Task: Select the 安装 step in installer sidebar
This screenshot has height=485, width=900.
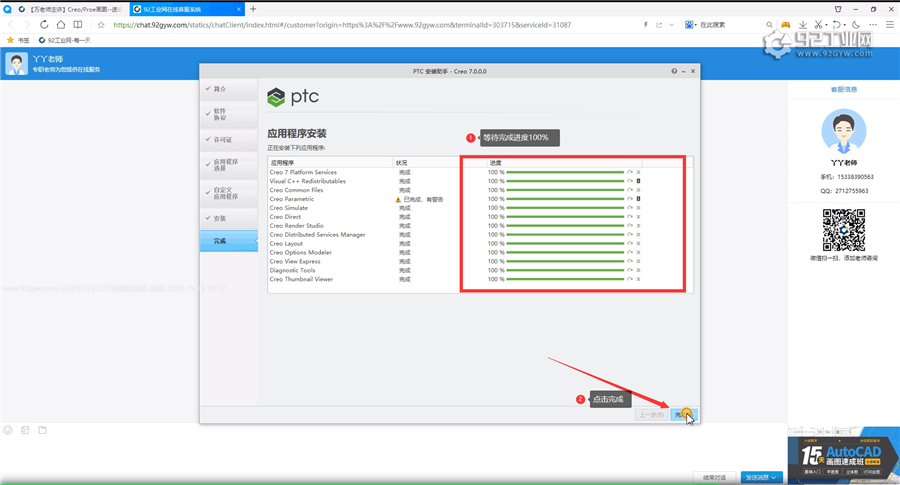Action: click(228, 218)
